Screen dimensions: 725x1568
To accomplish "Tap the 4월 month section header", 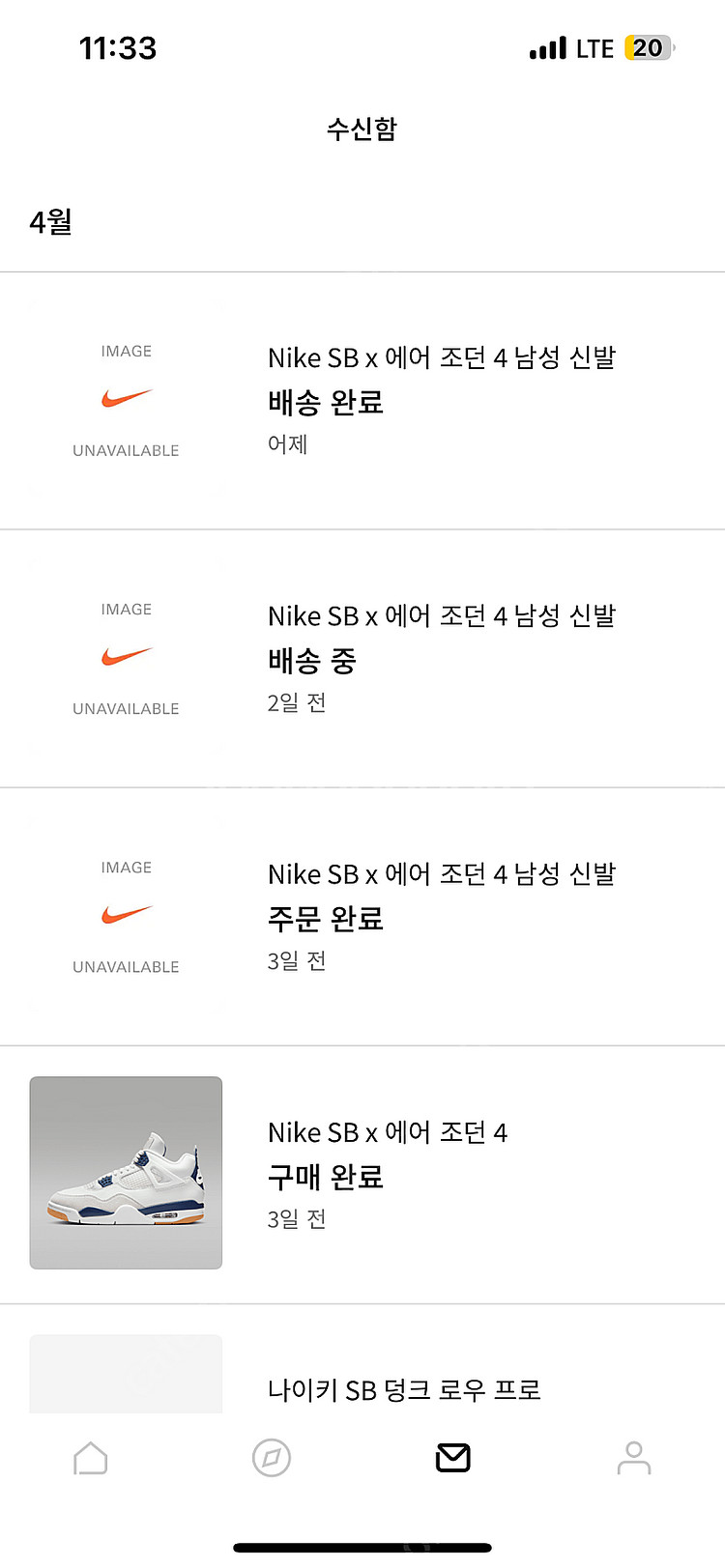I will (51, 222).
